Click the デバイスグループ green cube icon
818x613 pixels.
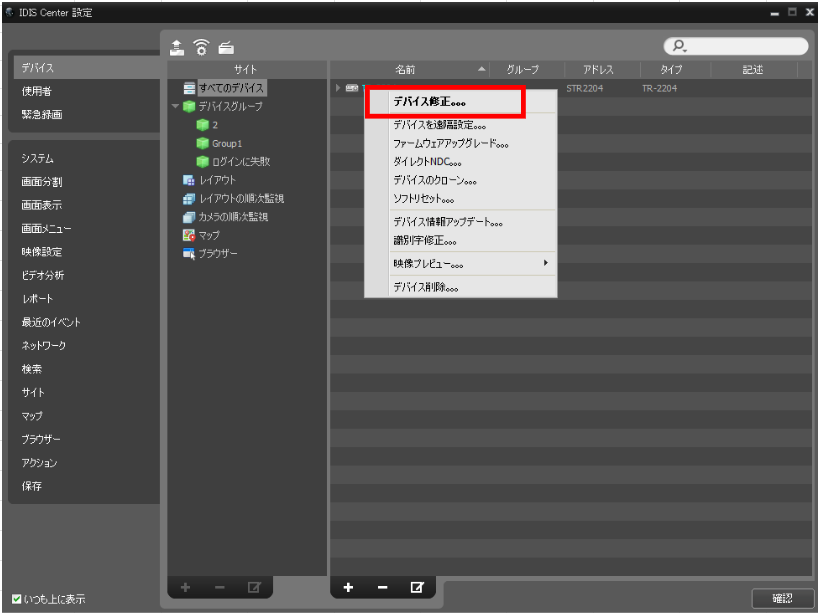[x=189, y=106]
